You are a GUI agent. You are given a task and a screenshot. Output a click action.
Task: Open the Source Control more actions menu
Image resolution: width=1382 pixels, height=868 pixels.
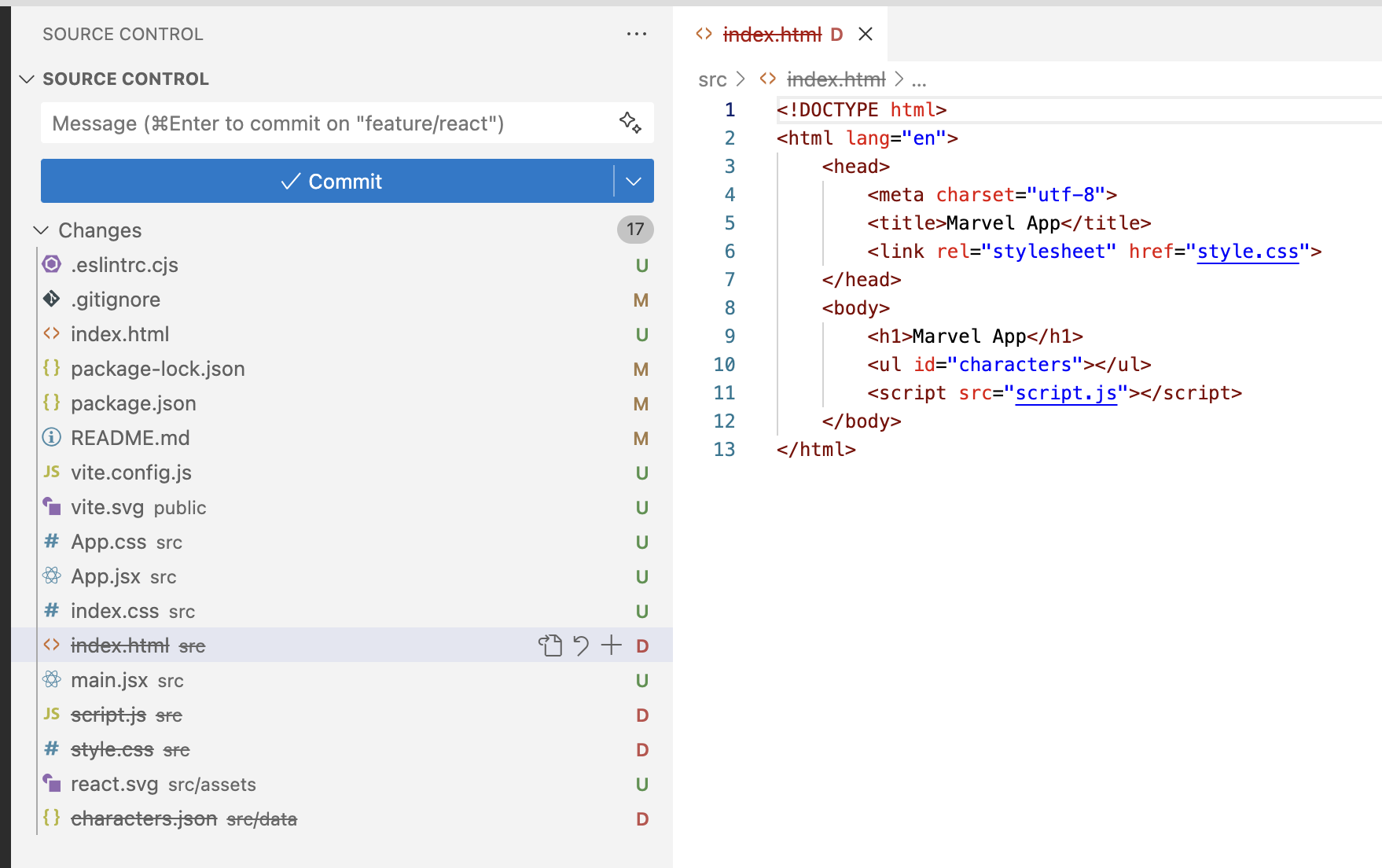pyautogui.click(x=637, y=34)
